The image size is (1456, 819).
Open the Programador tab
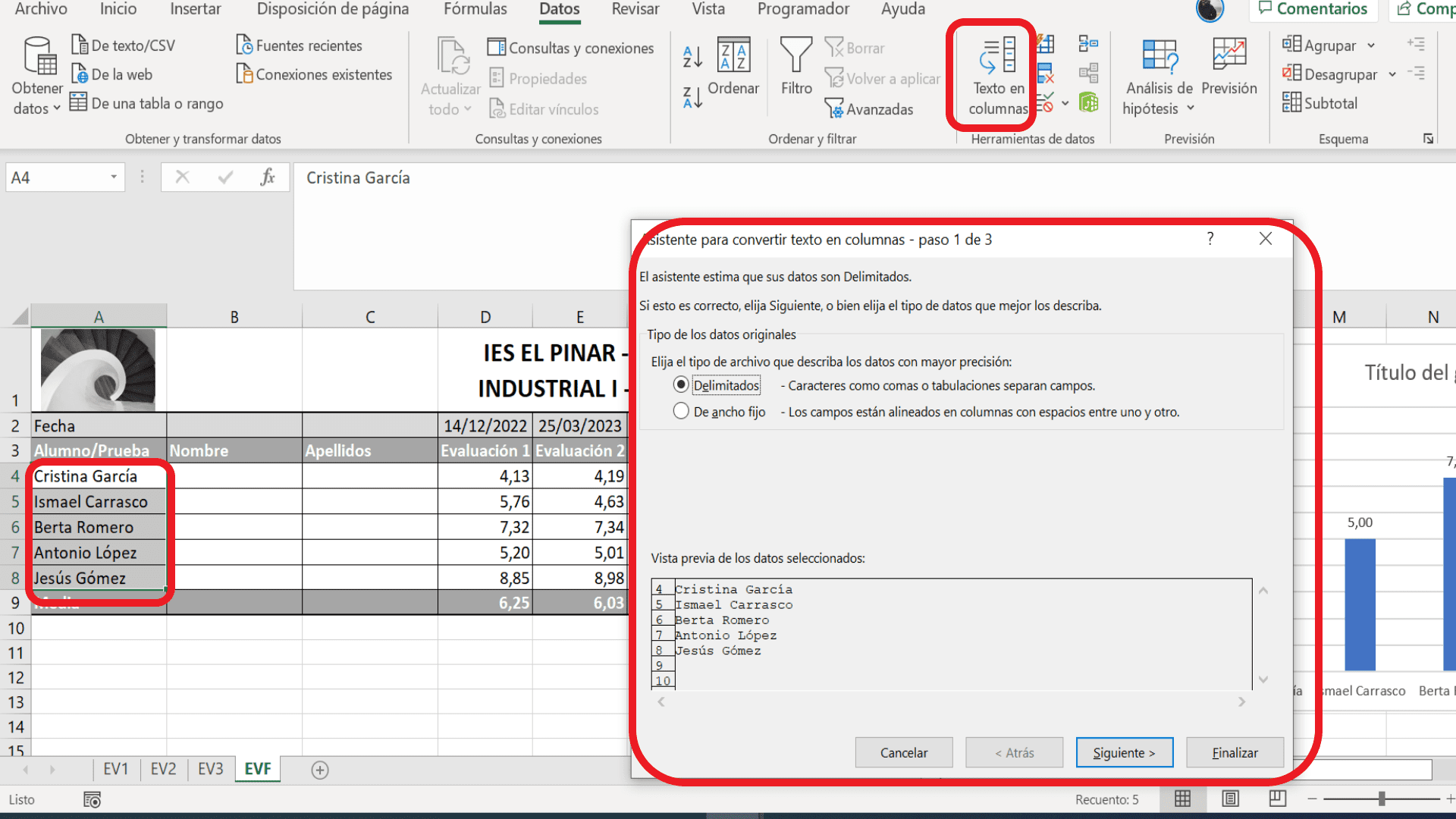(803, 9)
